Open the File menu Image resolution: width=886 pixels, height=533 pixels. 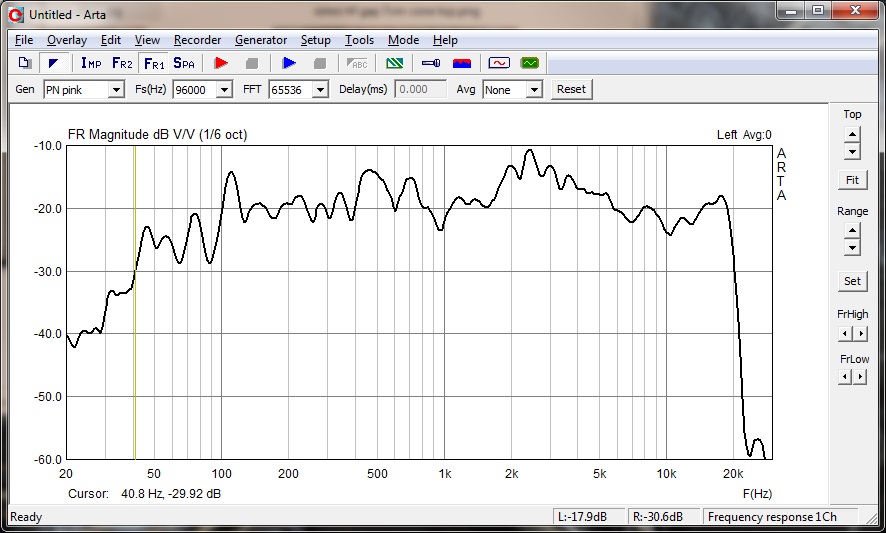24,40
